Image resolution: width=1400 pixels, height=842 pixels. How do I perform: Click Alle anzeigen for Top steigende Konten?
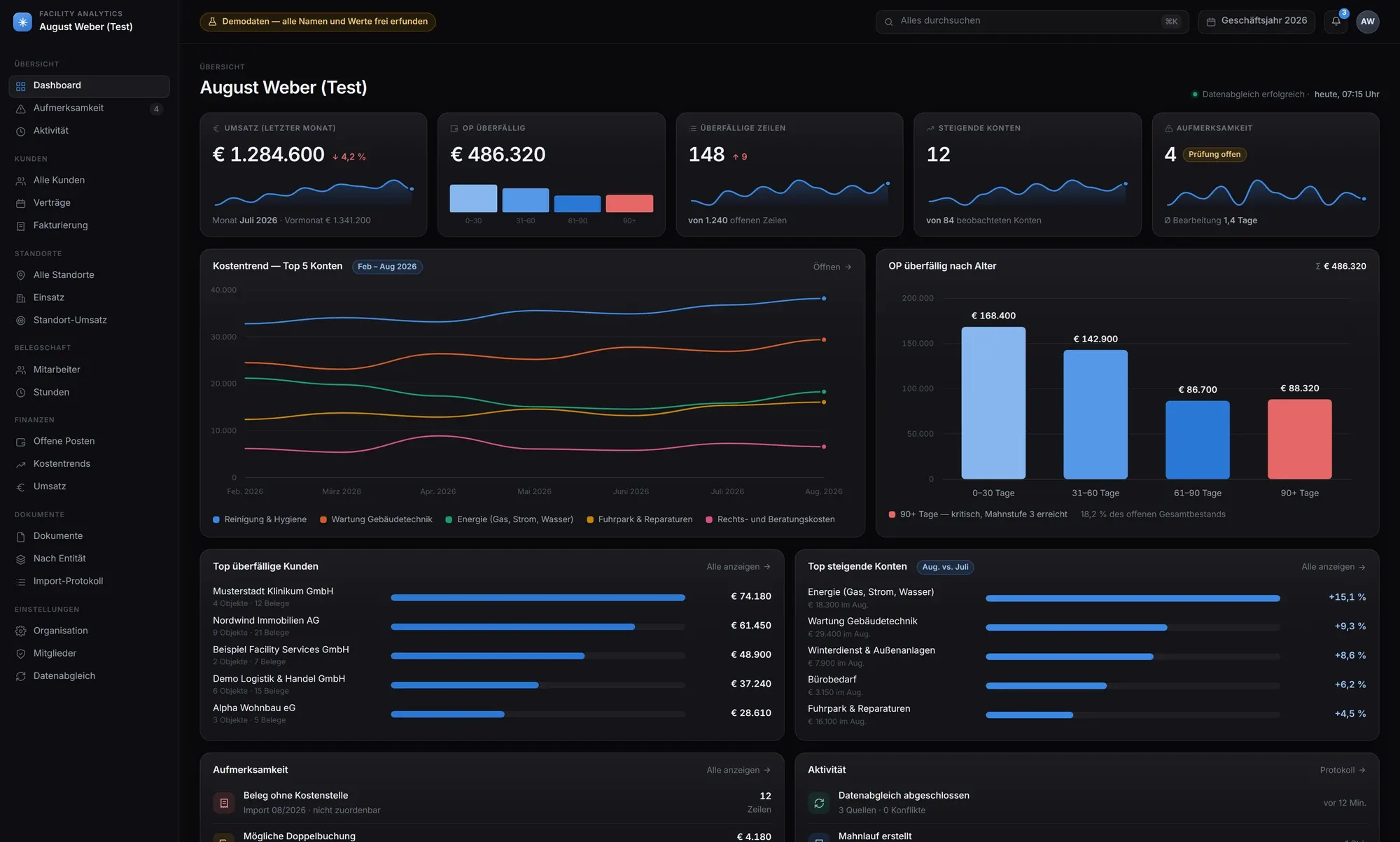pyautogui.click(x=1333, y=567)
